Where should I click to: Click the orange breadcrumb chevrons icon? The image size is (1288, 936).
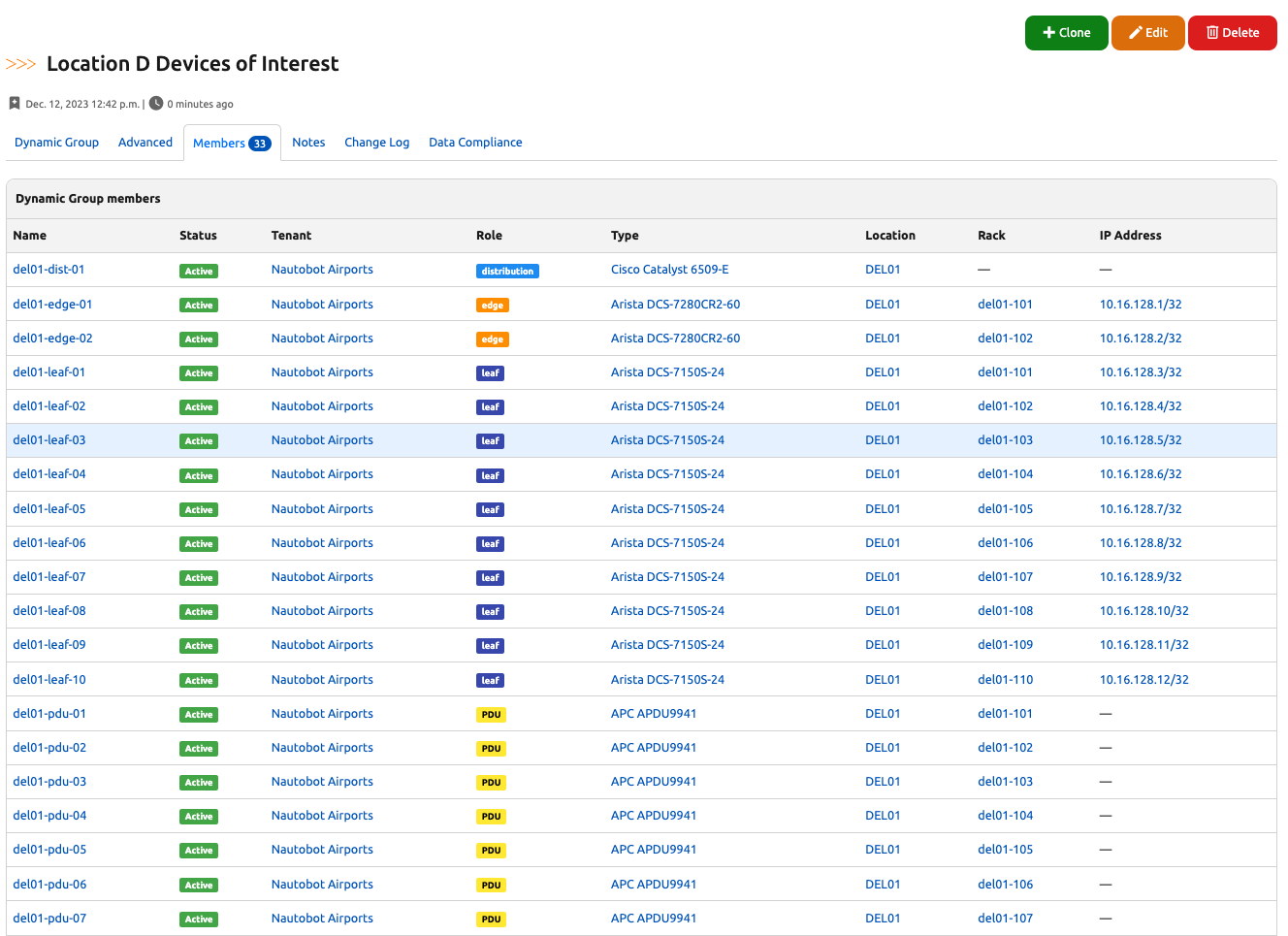(20, 64)
